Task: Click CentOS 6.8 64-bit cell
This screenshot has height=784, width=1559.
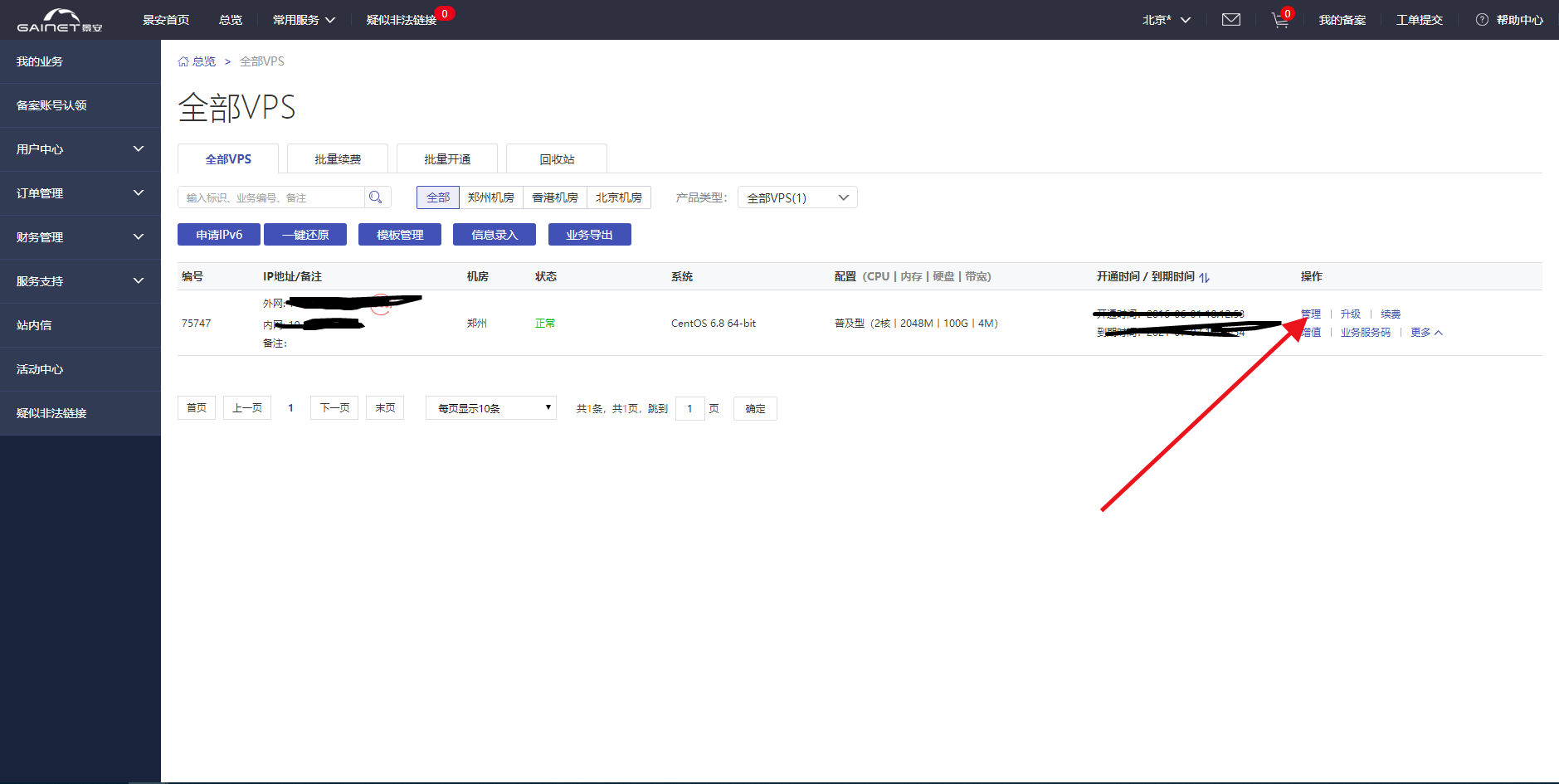Action: [x=714, y=324]
